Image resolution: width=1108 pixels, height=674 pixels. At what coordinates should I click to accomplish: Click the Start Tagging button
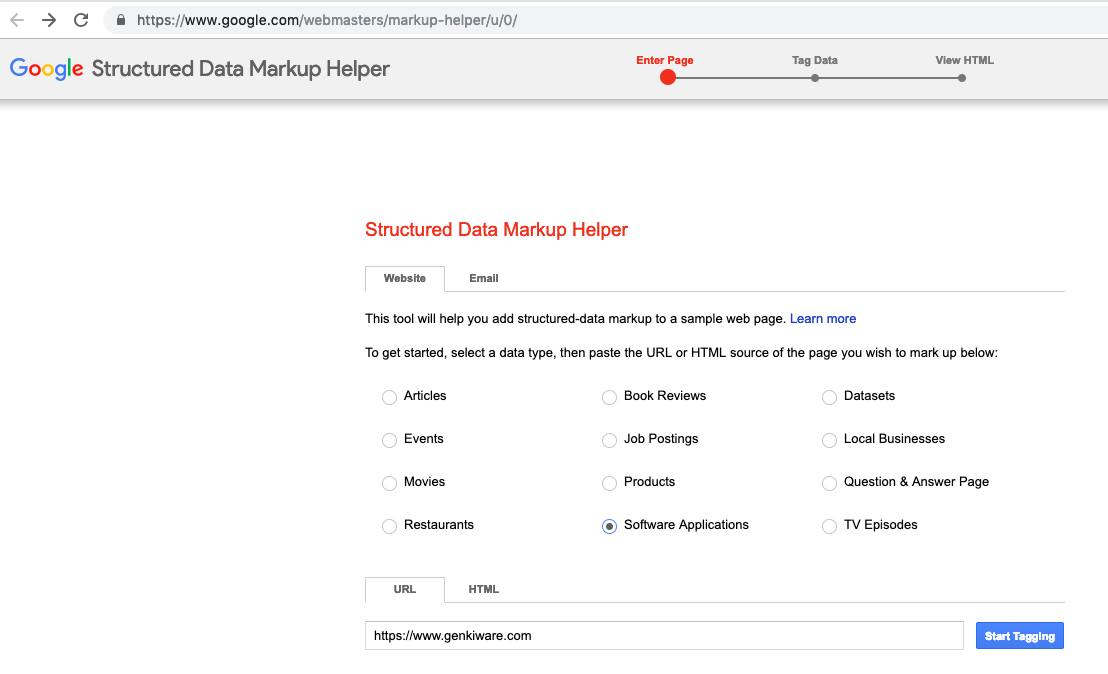tap(1020, 636)
